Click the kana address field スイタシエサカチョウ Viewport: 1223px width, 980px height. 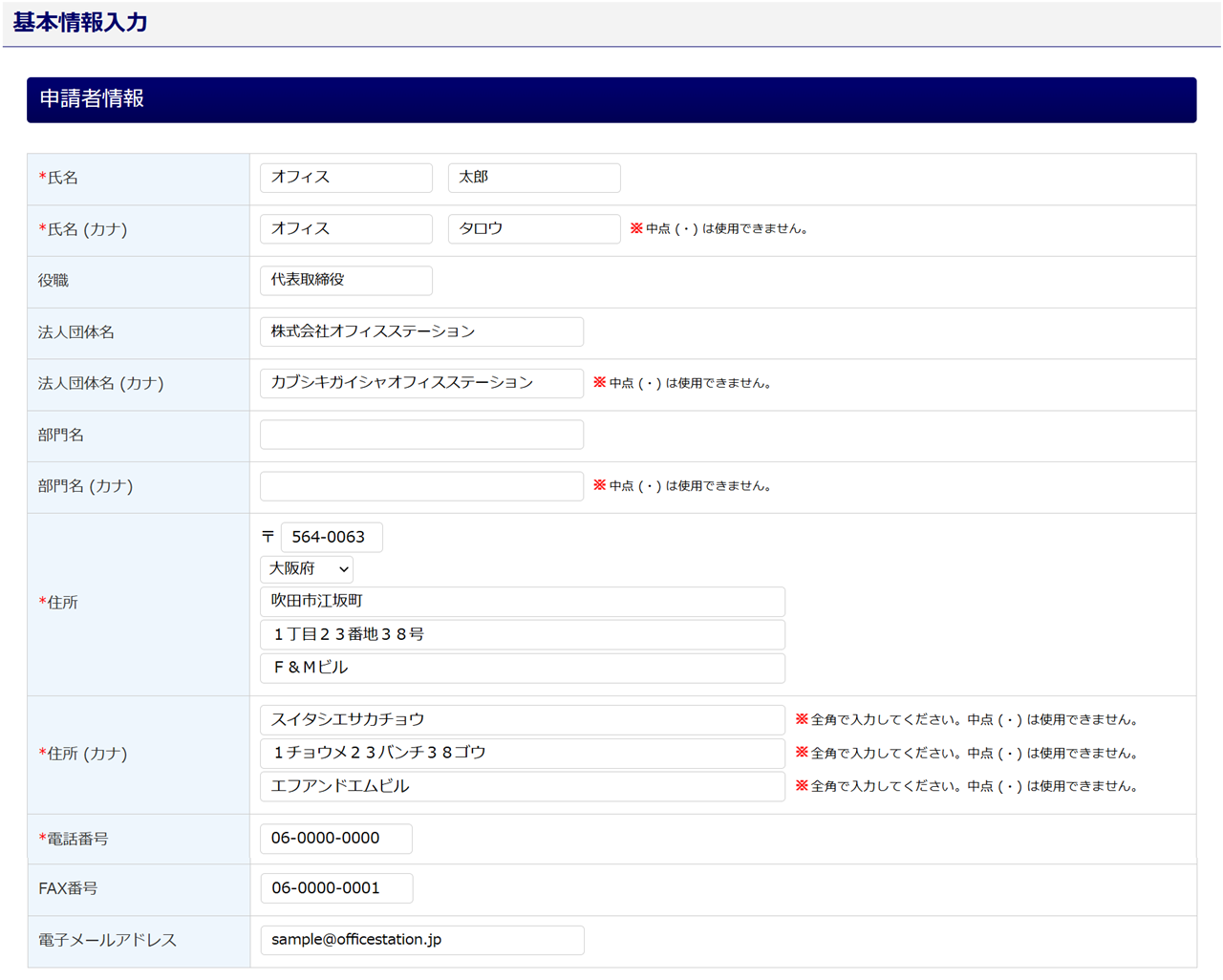(x=522, y=720)
